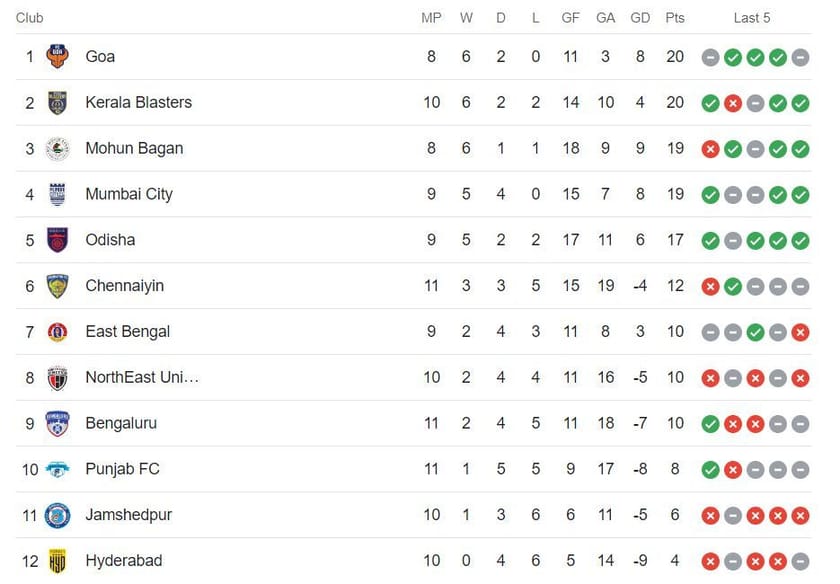The image size is (840, 584).
Task: Click the Pts column header to sort
Action: pyautogui.click(x=674, y=17)
